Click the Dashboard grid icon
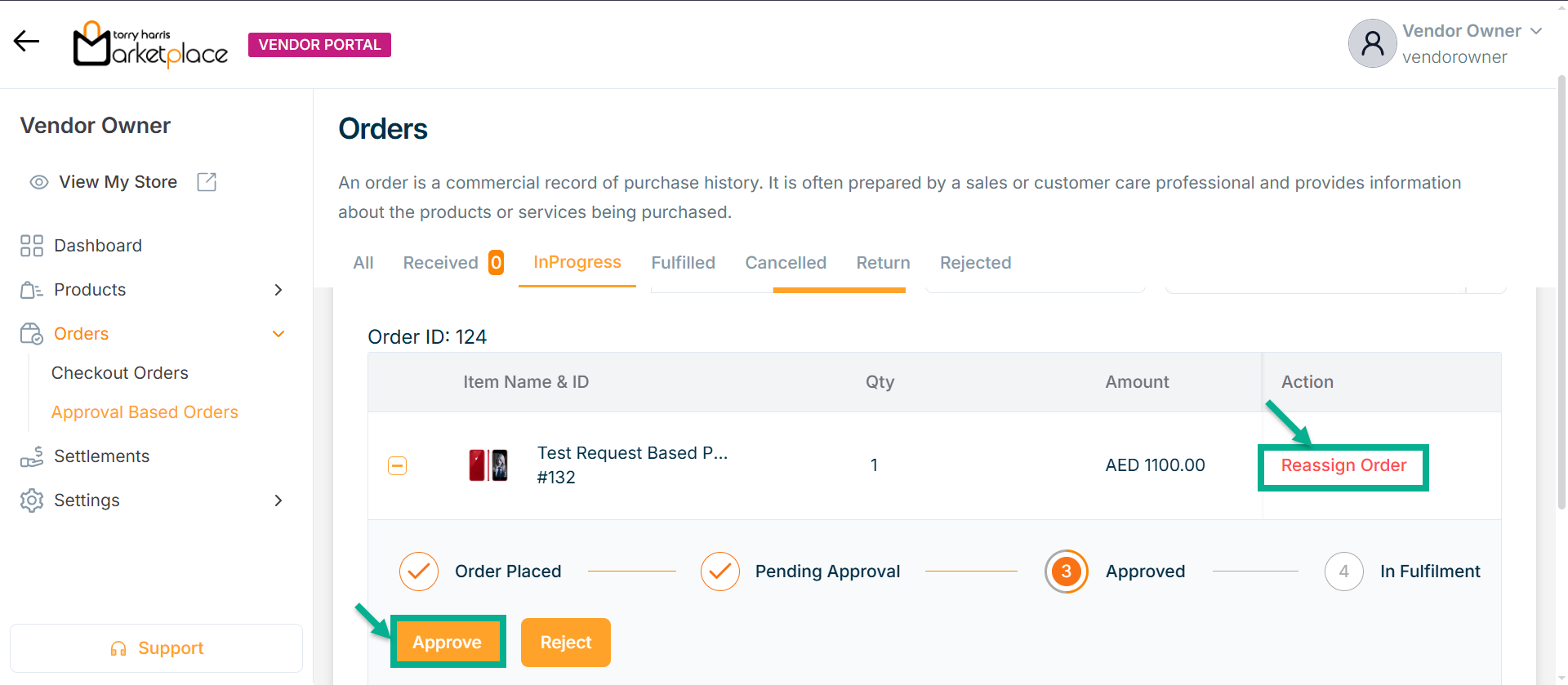The width and height of the screenshot is (1568, 685). point(32,246)
